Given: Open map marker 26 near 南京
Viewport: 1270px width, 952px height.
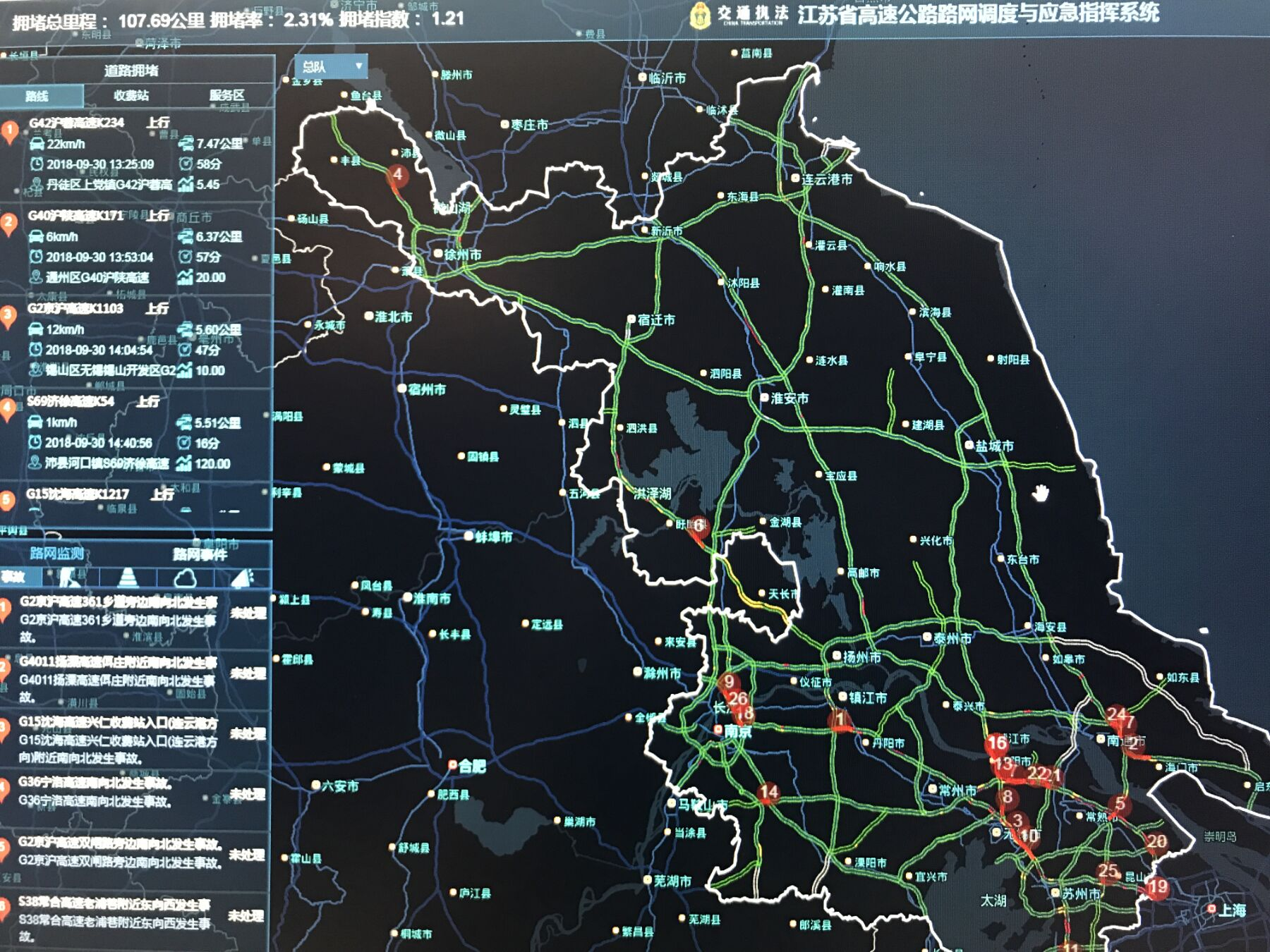Looking at the screenshot, I should 737,699.
